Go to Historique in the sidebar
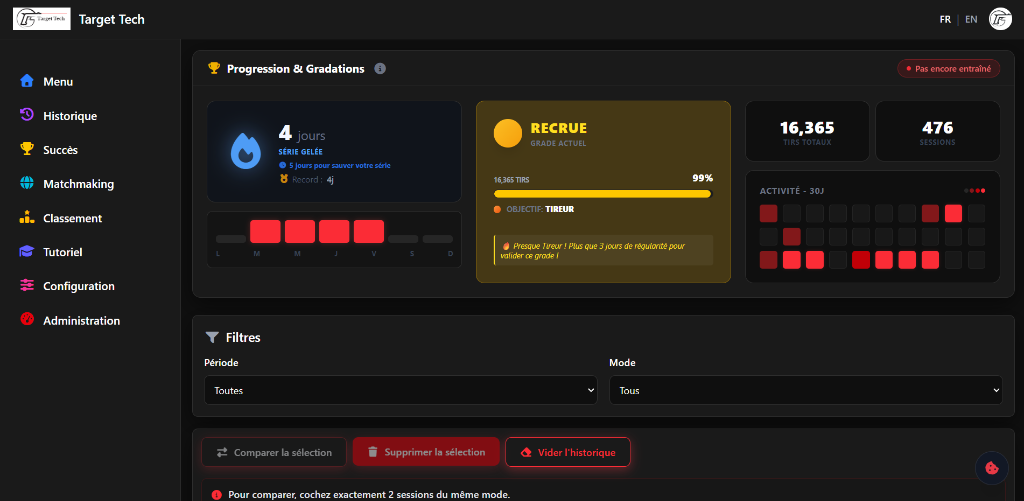The height and width of the screenshot is (501, 1024). 70,116
